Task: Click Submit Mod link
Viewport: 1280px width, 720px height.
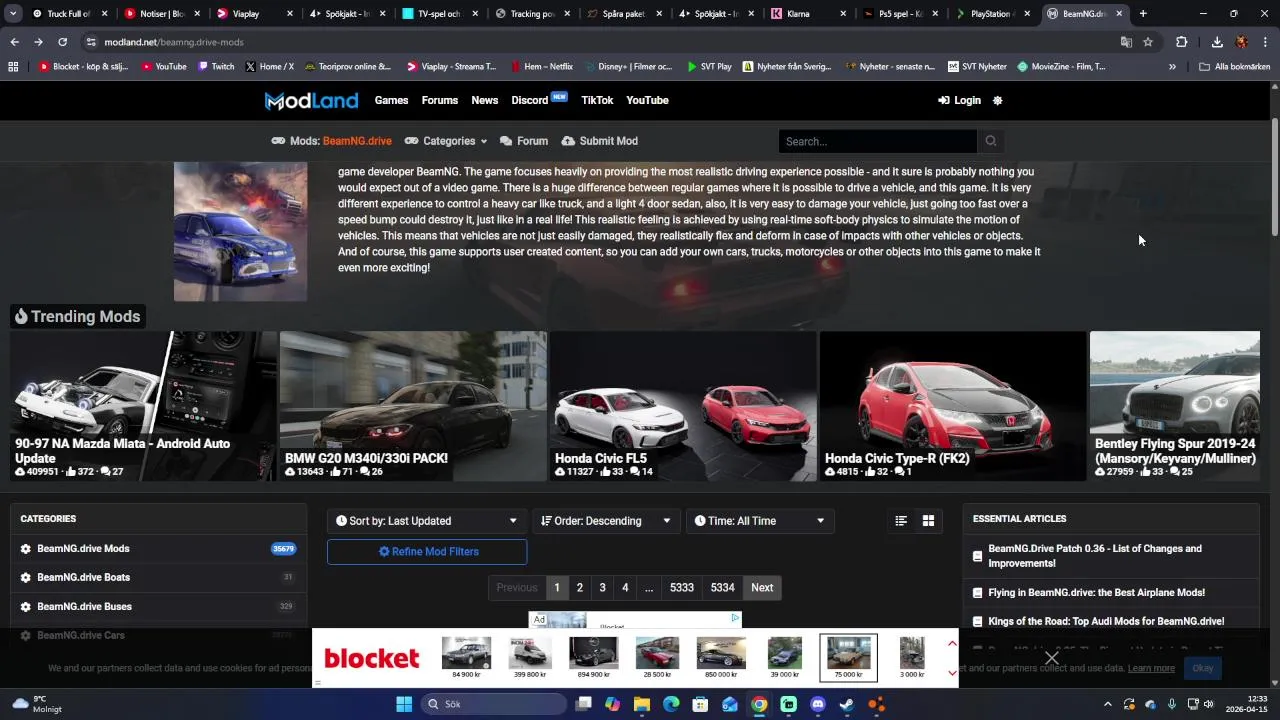Action: click(x=599, y=141)
